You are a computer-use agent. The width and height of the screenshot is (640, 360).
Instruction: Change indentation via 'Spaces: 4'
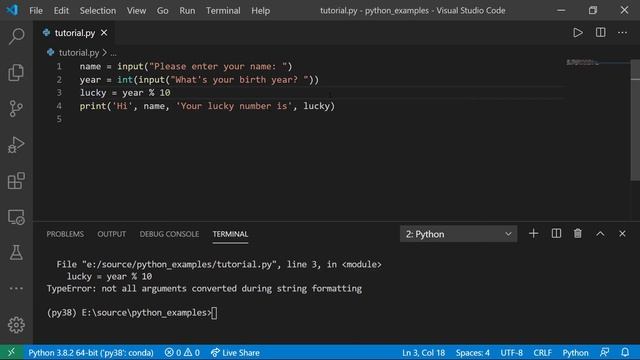click(x=473, y=353)
